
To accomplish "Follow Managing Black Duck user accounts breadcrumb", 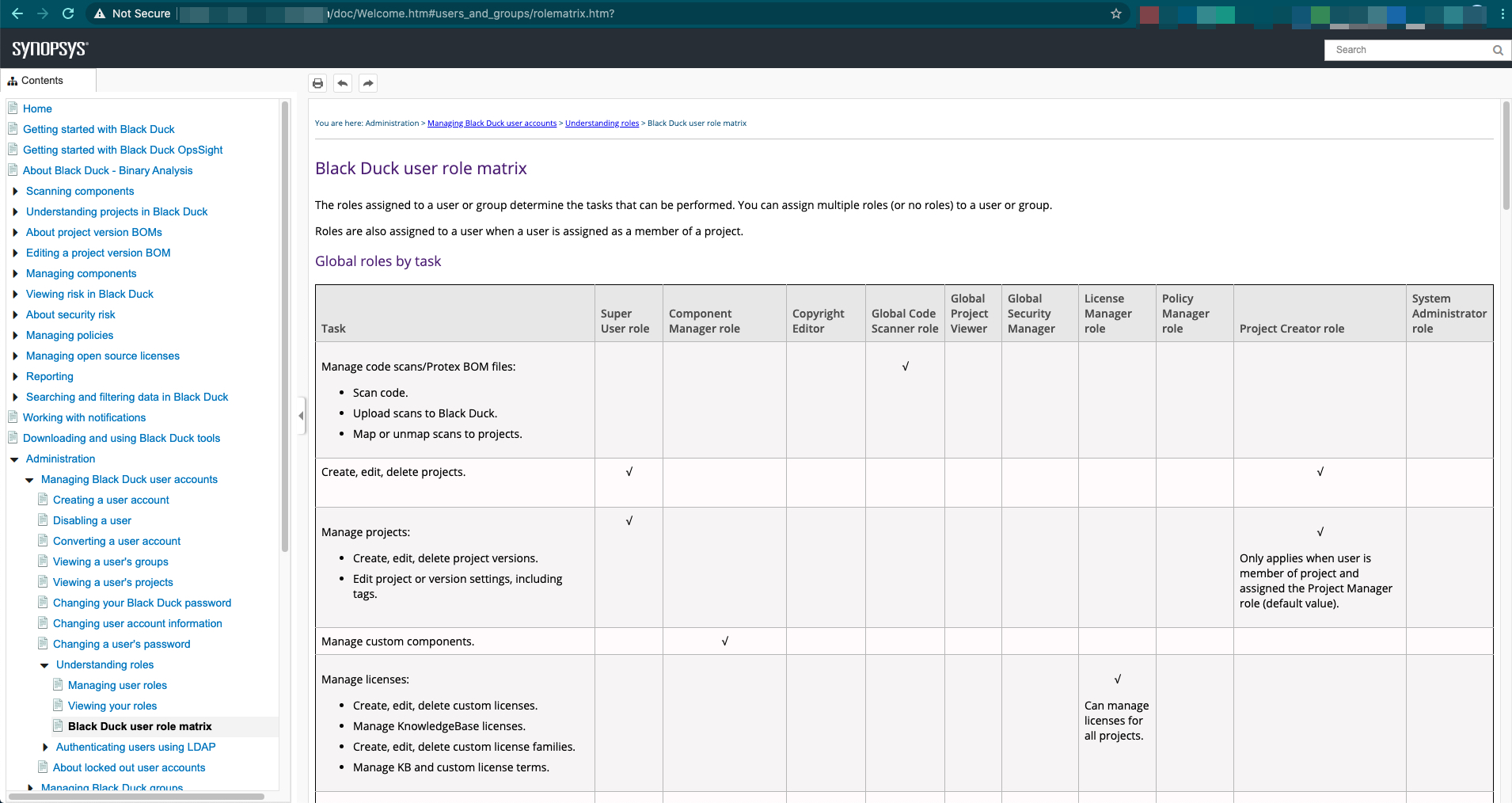I will point(492,124).
